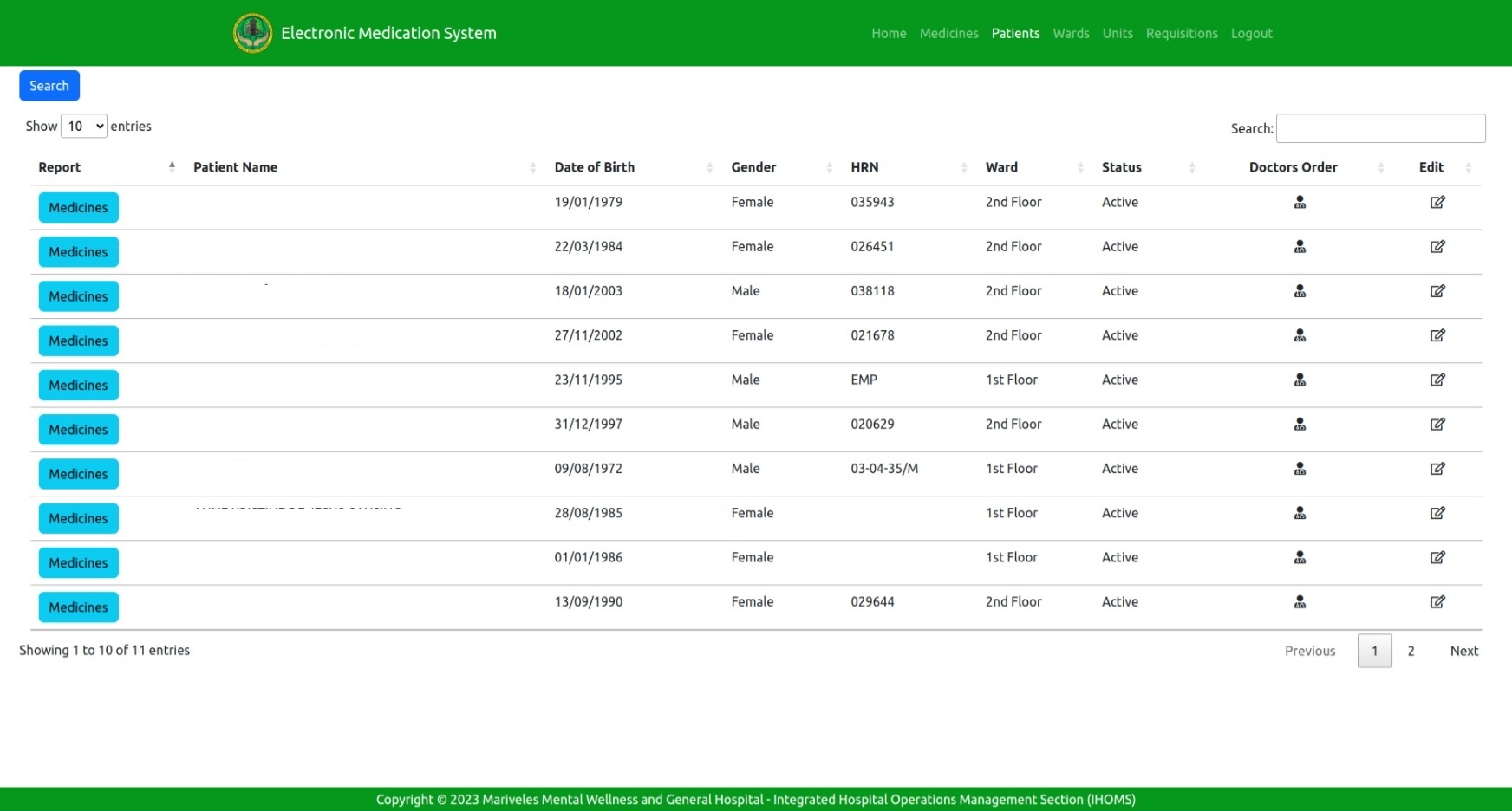1512x811 pixels.
Task: Open doctors order for patient HRN EMP
Action: [x=1299, y=380]
